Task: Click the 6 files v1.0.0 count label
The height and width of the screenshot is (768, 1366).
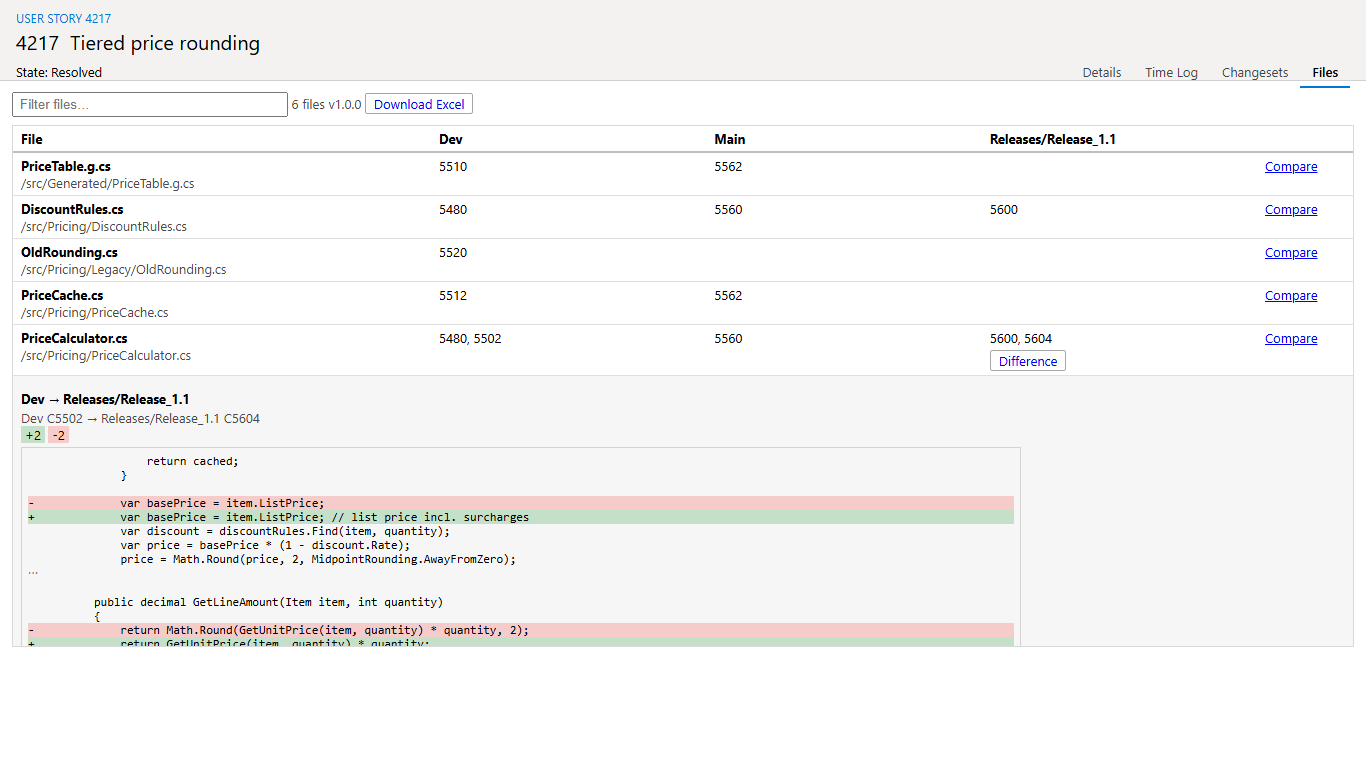Action: tap(326, 104)
